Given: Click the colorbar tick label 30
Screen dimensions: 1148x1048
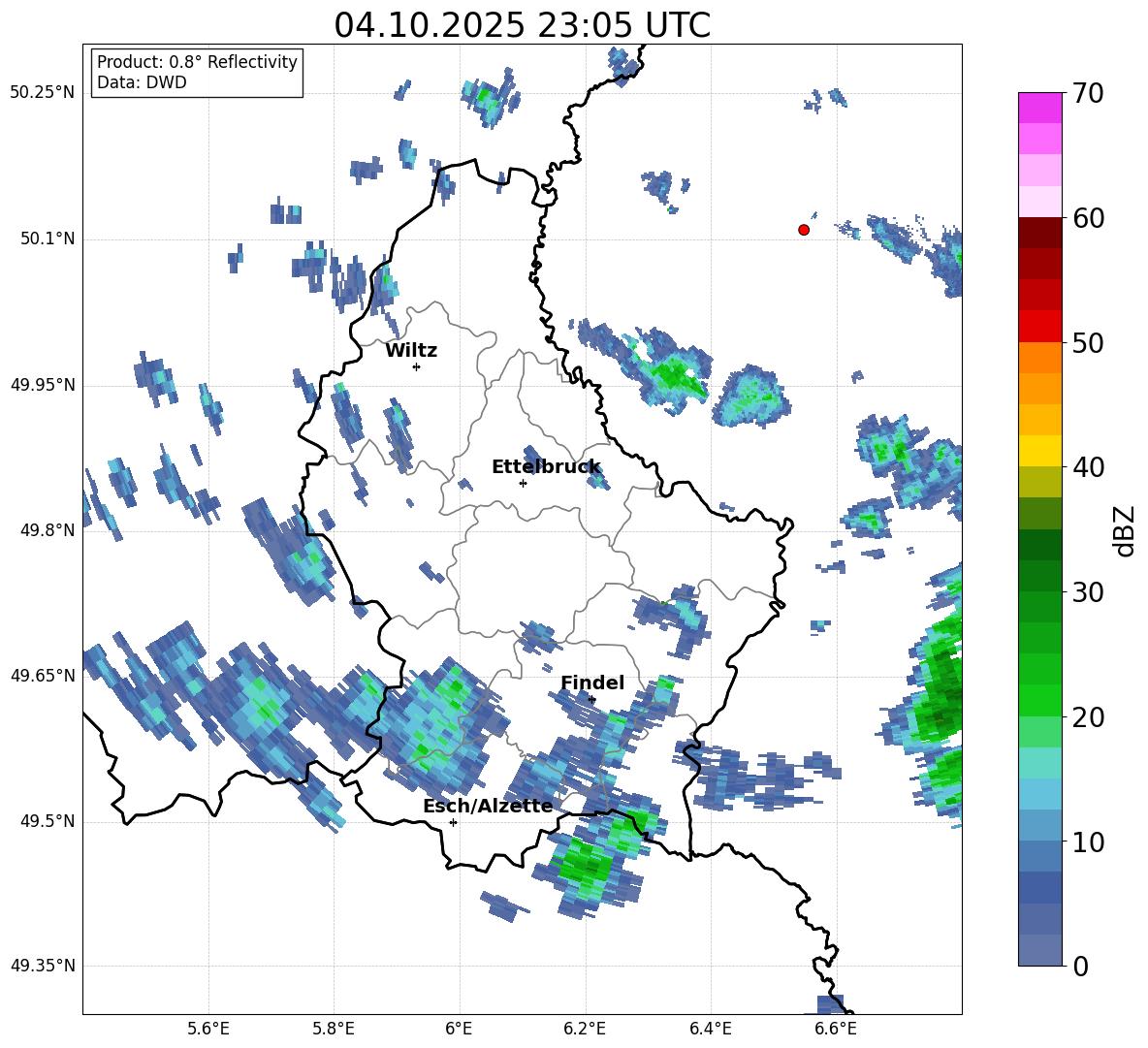Looking at the screenshot, I should pos(1088,592).
